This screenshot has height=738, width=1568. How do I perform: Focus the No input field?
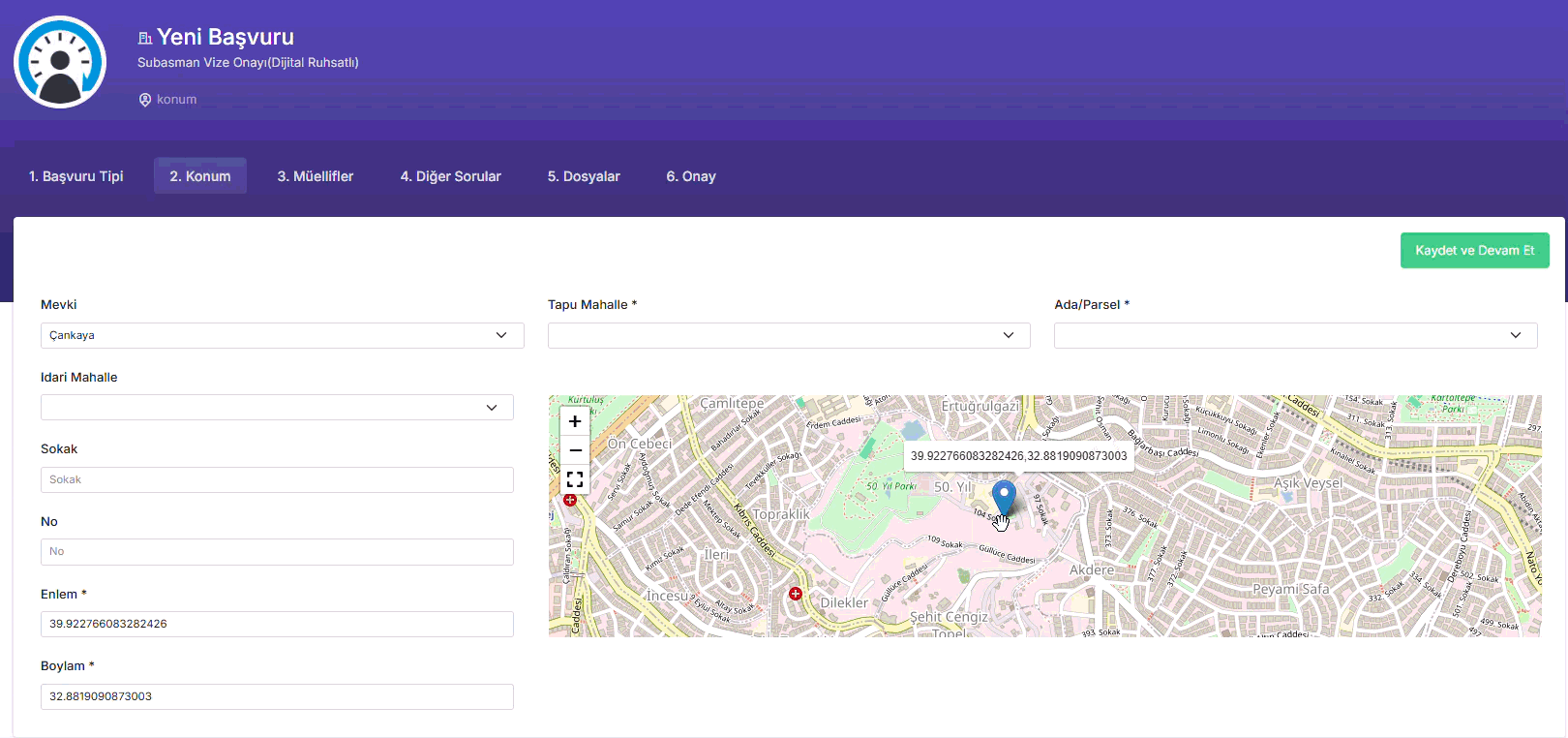pos(277,552)
